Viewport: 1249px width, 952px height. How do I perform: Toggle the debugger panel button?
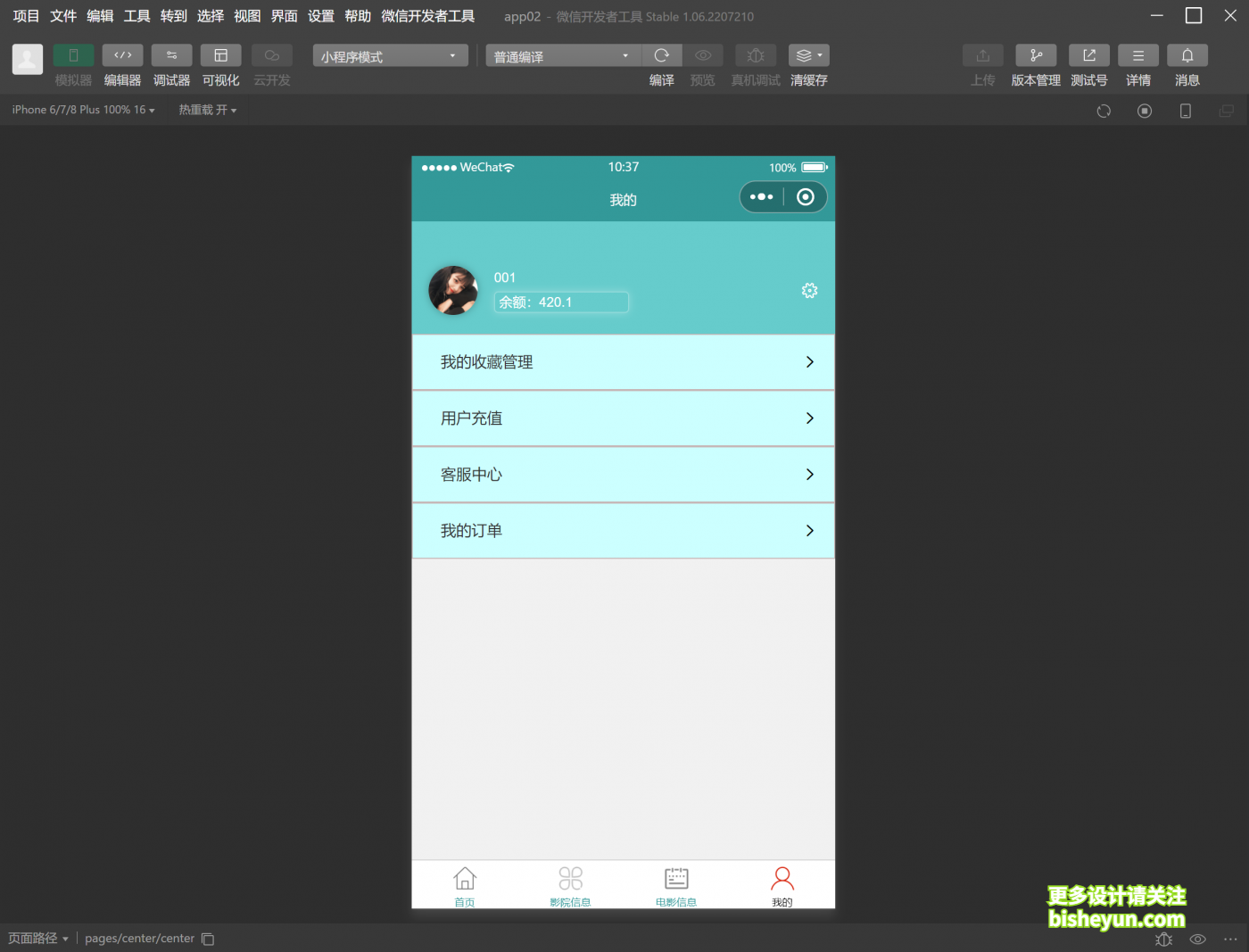pyautogui.click(x=171, y=55)
